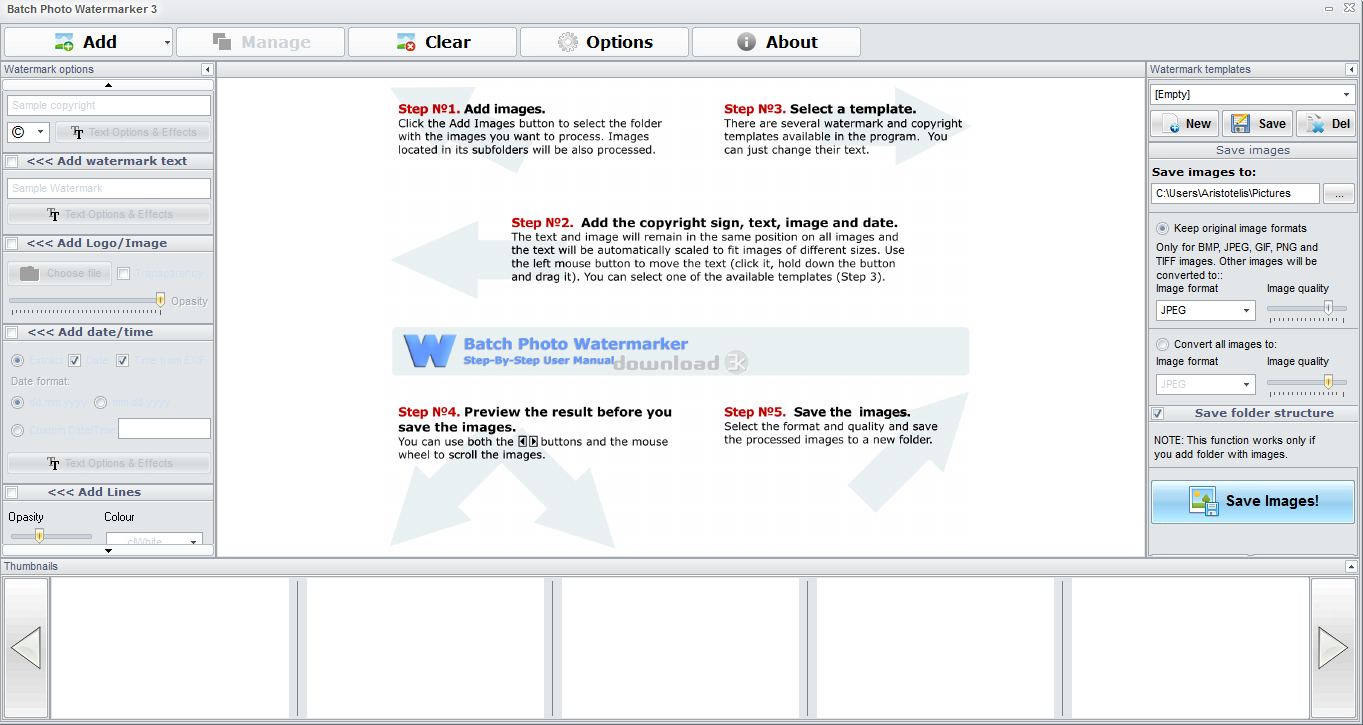Click the Clear toolbar button
Viewport: 1363px width, 725px height.
pos(433,42)
